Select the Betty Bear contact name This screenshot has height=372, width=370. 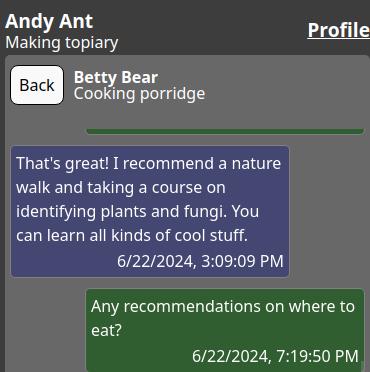tap(116, 78)
